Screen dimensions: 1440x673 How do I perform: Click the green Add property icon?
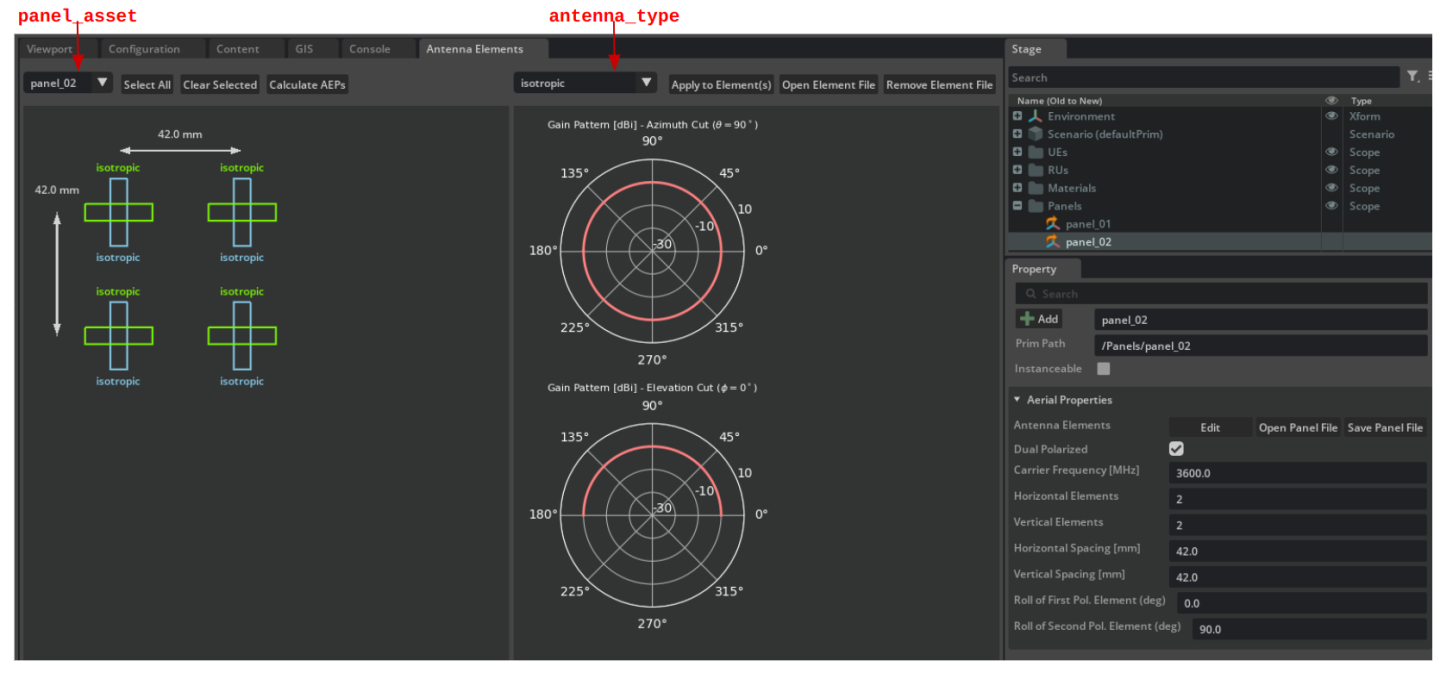[1027, 319]
